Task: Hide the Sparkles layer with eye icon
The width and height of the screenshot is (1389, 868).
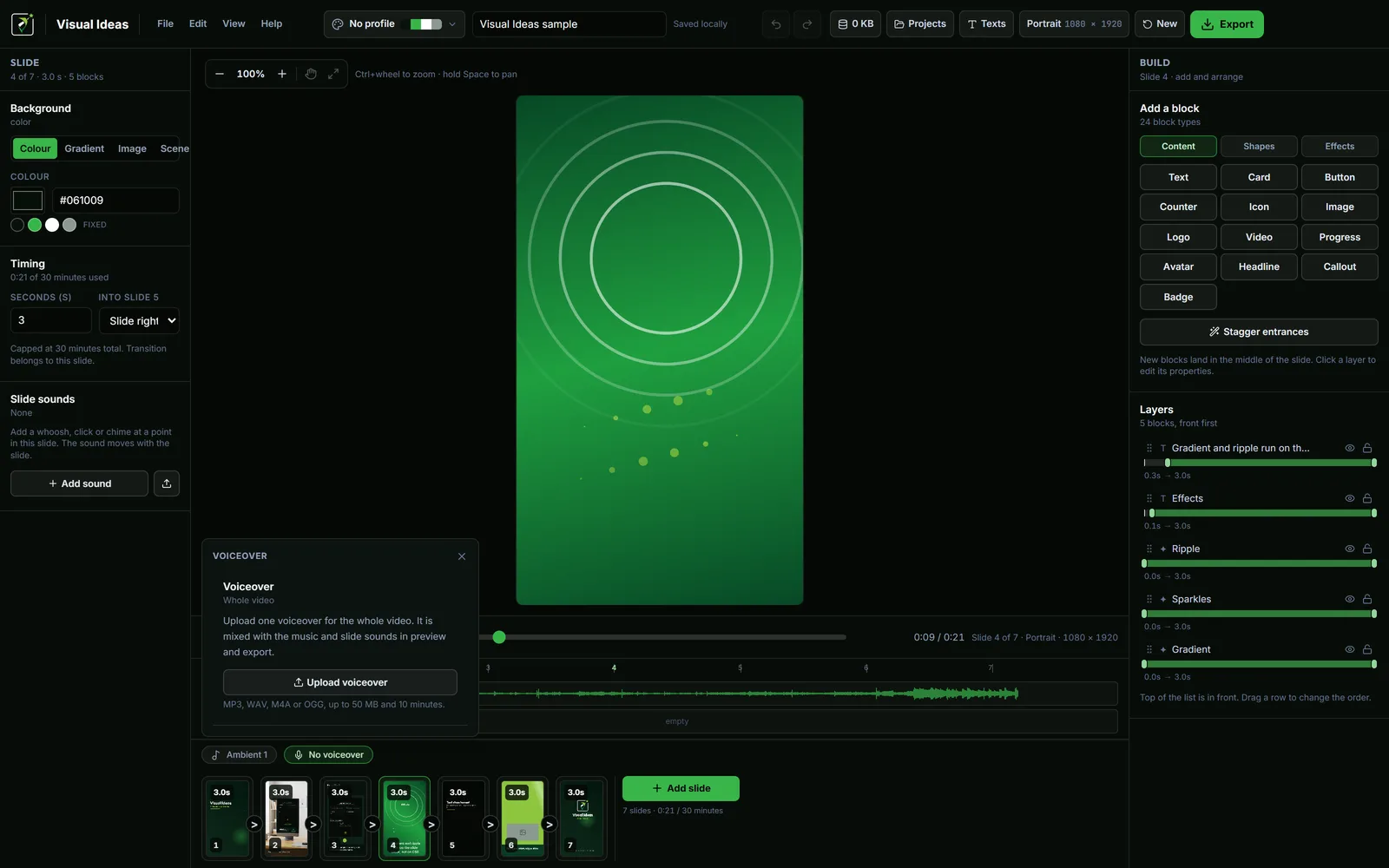Action: (1350, 599)
